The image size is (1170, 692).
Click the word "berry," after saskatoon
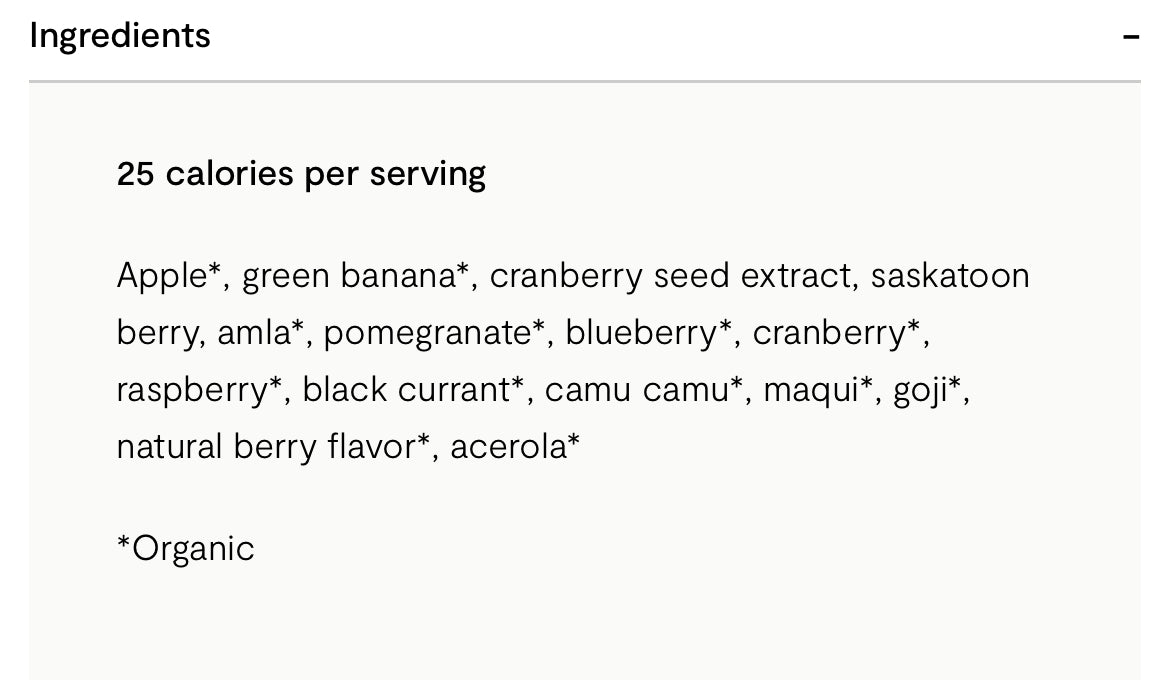[160, 333]
